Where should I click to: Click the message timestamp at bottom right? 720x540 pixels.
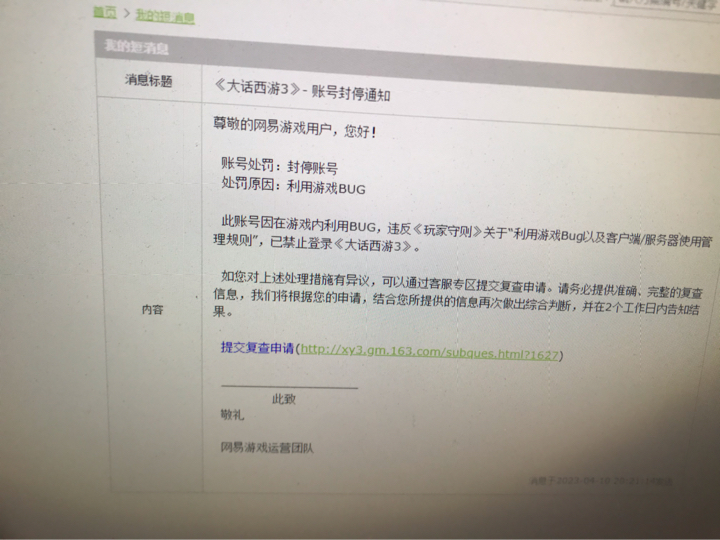602,481
